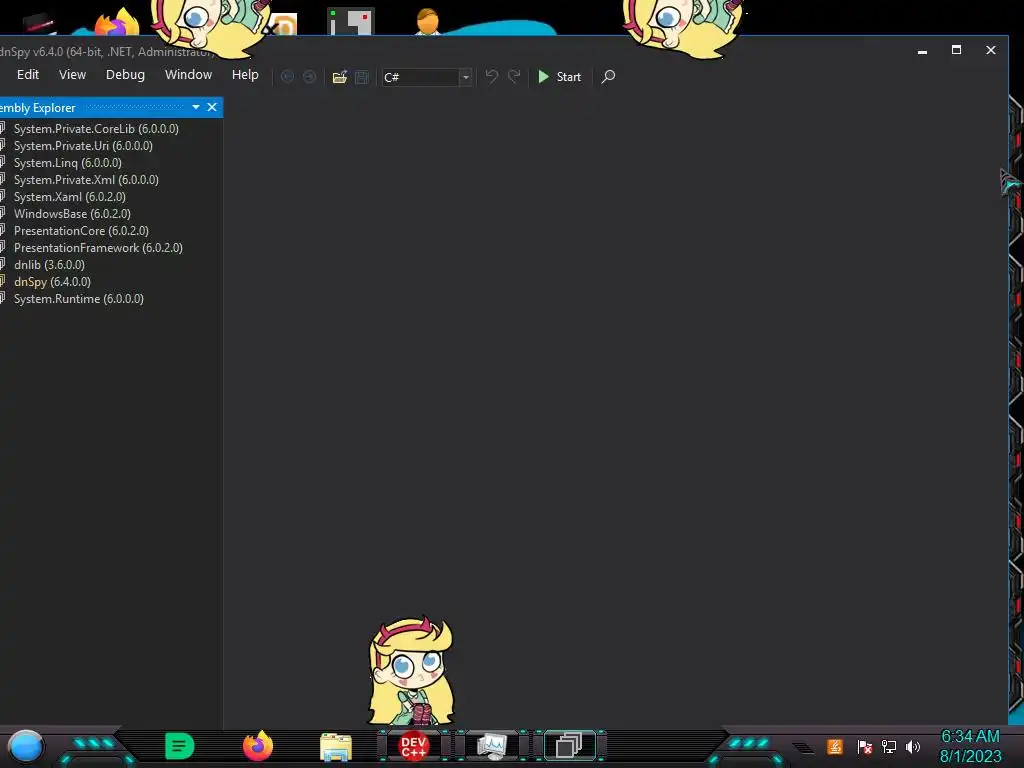Click the Open file folder icon
This screenshot has width=1024, height=768.
[x=340, y=77]
